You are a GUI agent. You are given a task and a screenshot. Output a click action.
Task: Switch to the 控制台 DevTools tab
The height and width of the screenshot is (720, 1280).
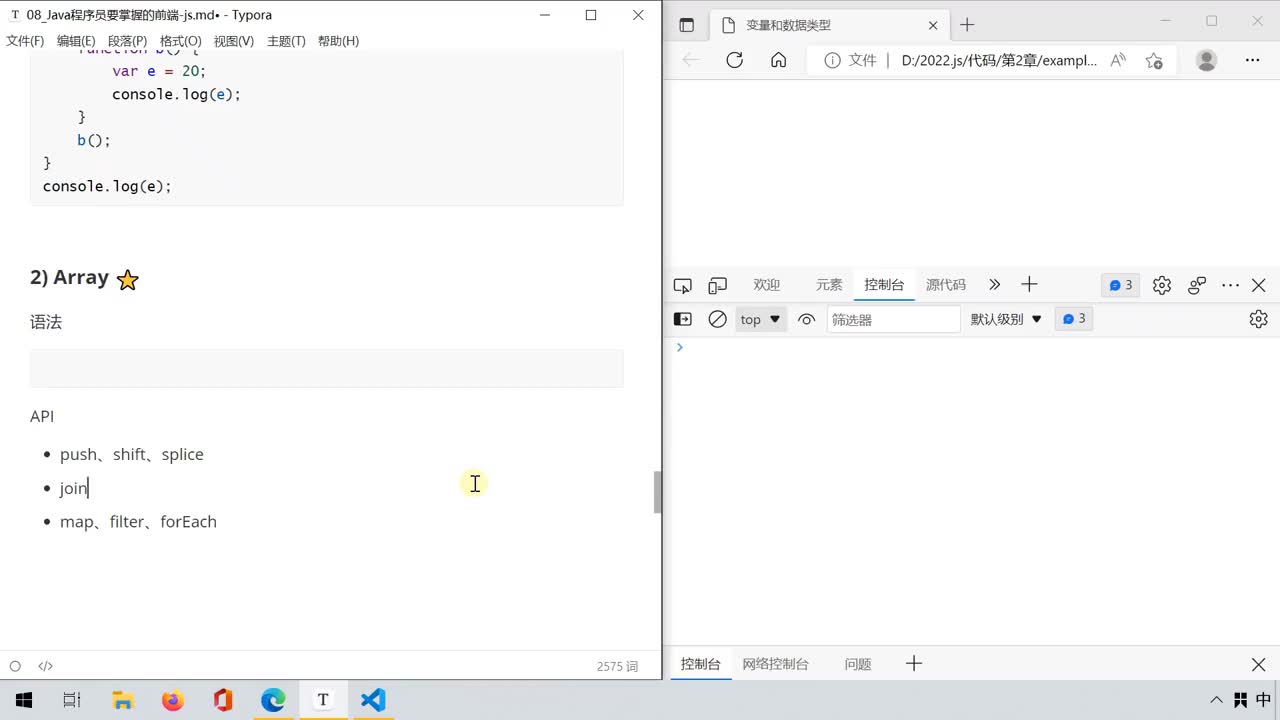884,285
